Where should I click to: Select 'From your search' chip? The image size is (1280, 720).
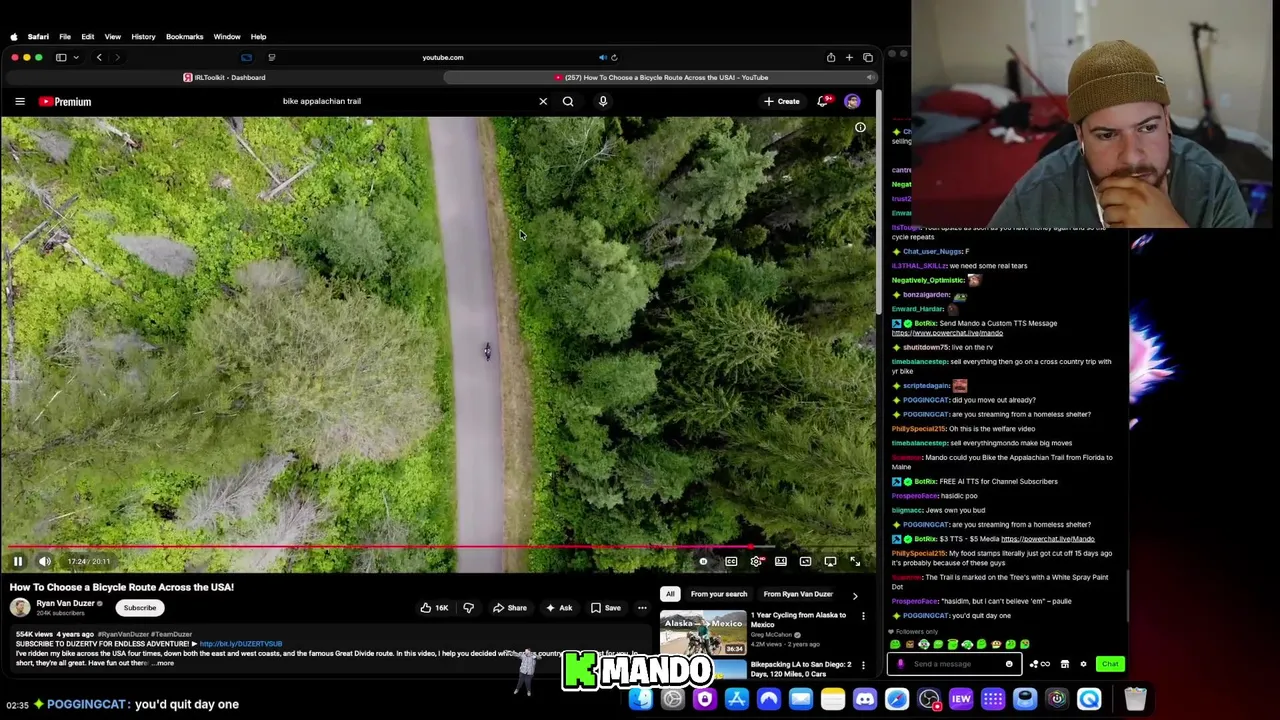719,594
